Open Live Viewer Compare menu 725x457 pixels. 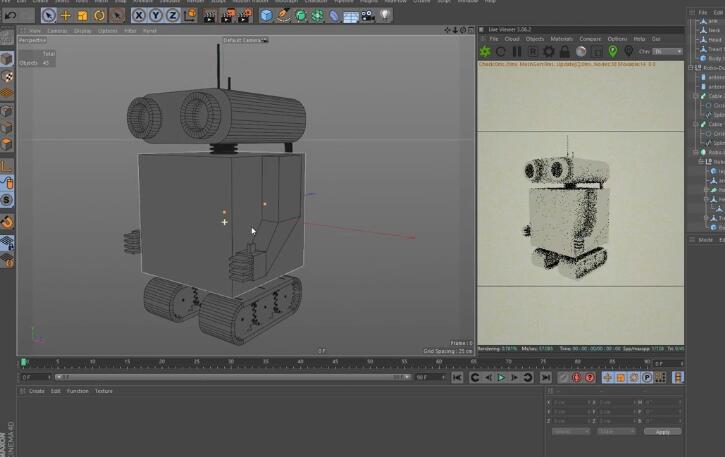590,39
